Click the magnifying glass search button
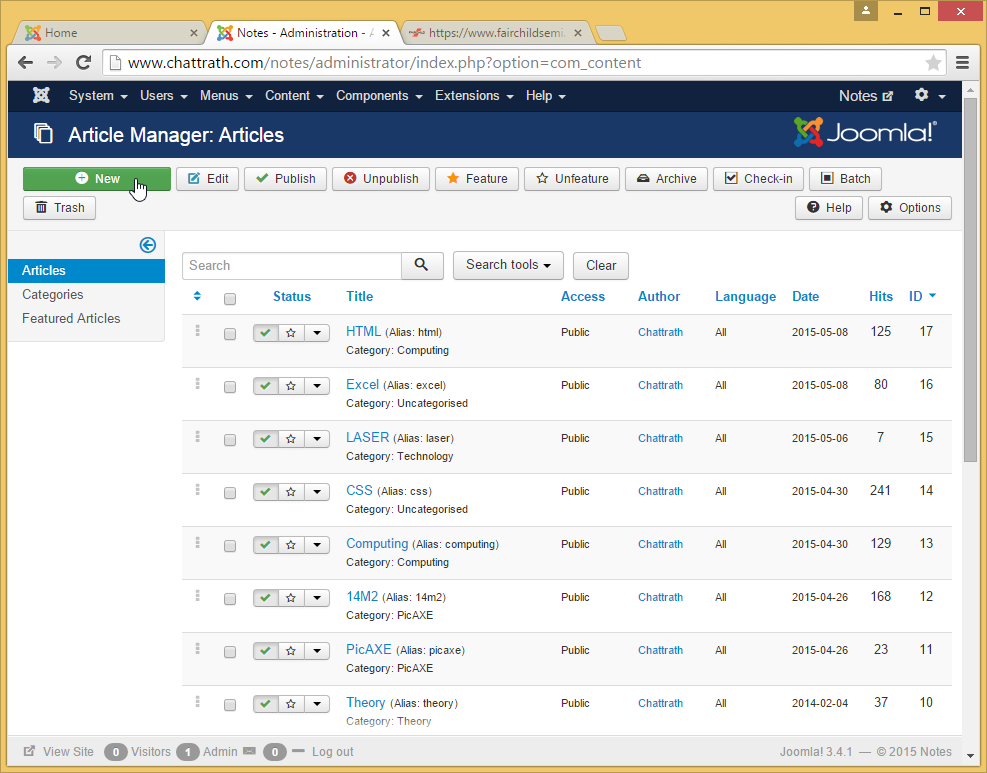987x773 pixels. (x=422, y=265)
